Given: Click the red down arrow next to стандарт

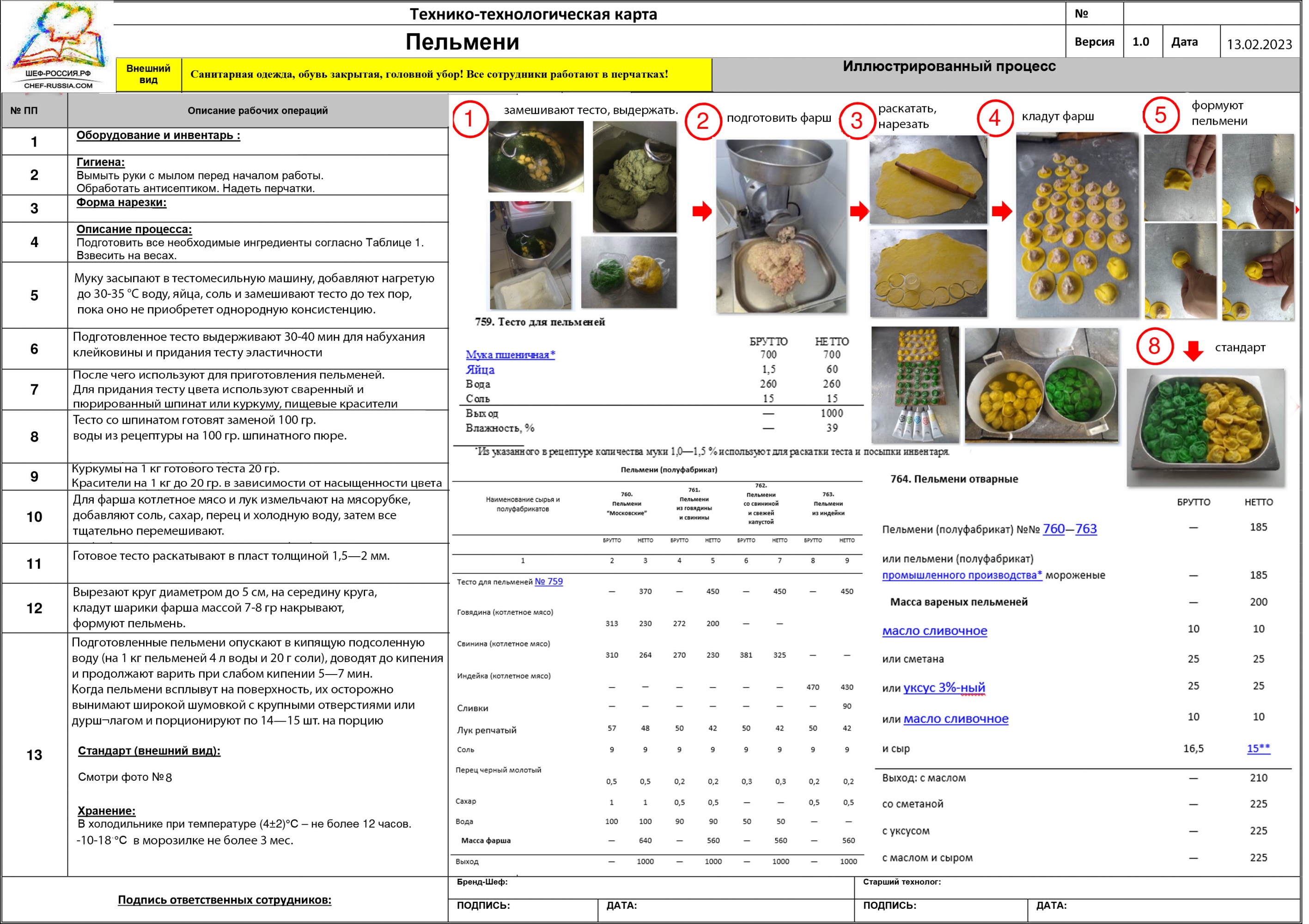Looking at the screenshot, I should point(1194,351).
